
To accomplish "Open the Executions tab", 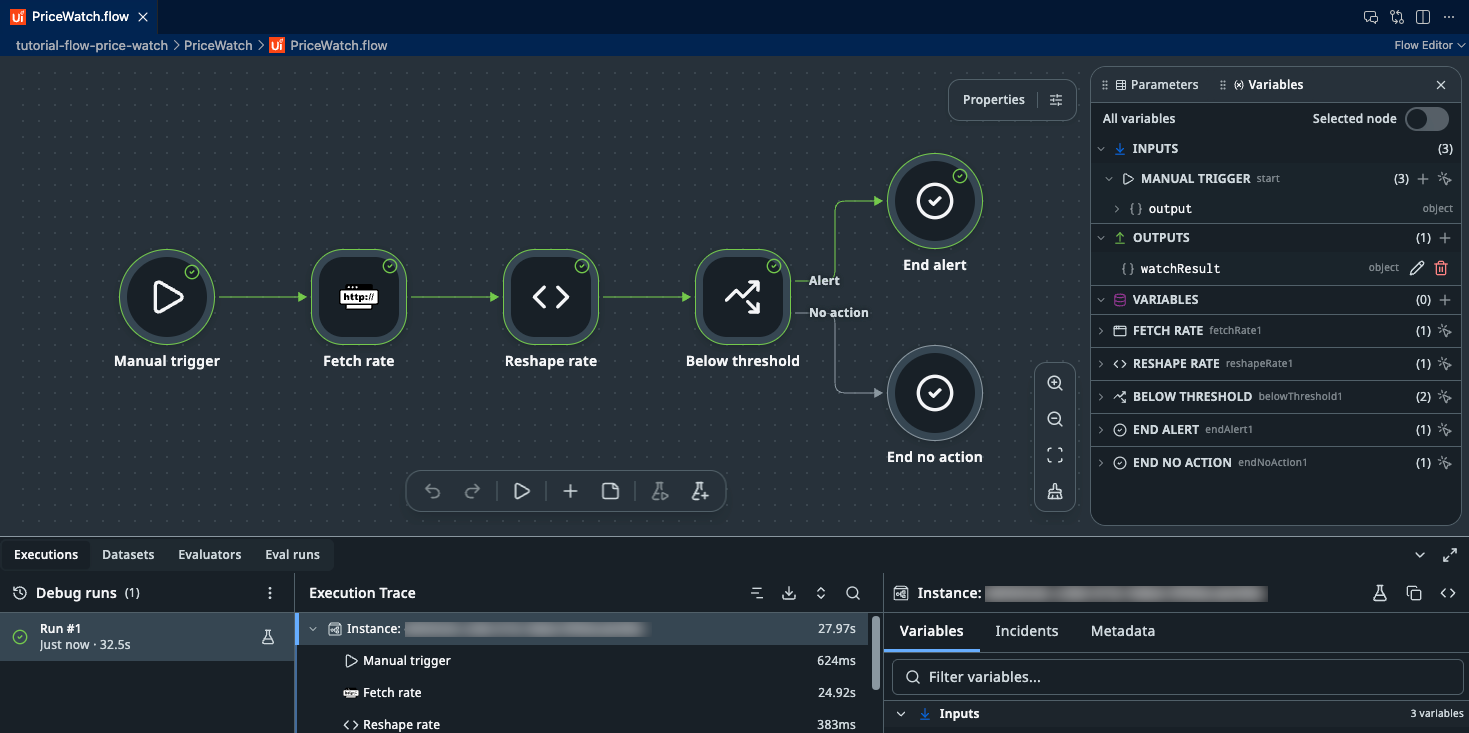I will pyautogui.click(x=46, y=555).
